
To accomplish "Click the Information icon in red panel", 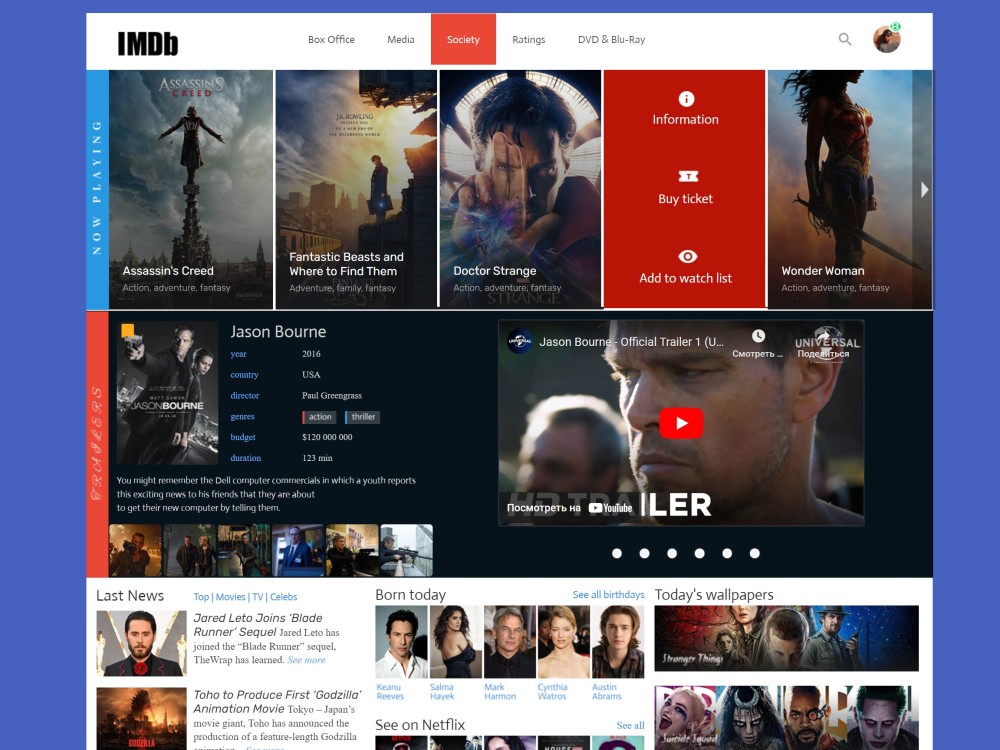I will [x=686, y=99].
